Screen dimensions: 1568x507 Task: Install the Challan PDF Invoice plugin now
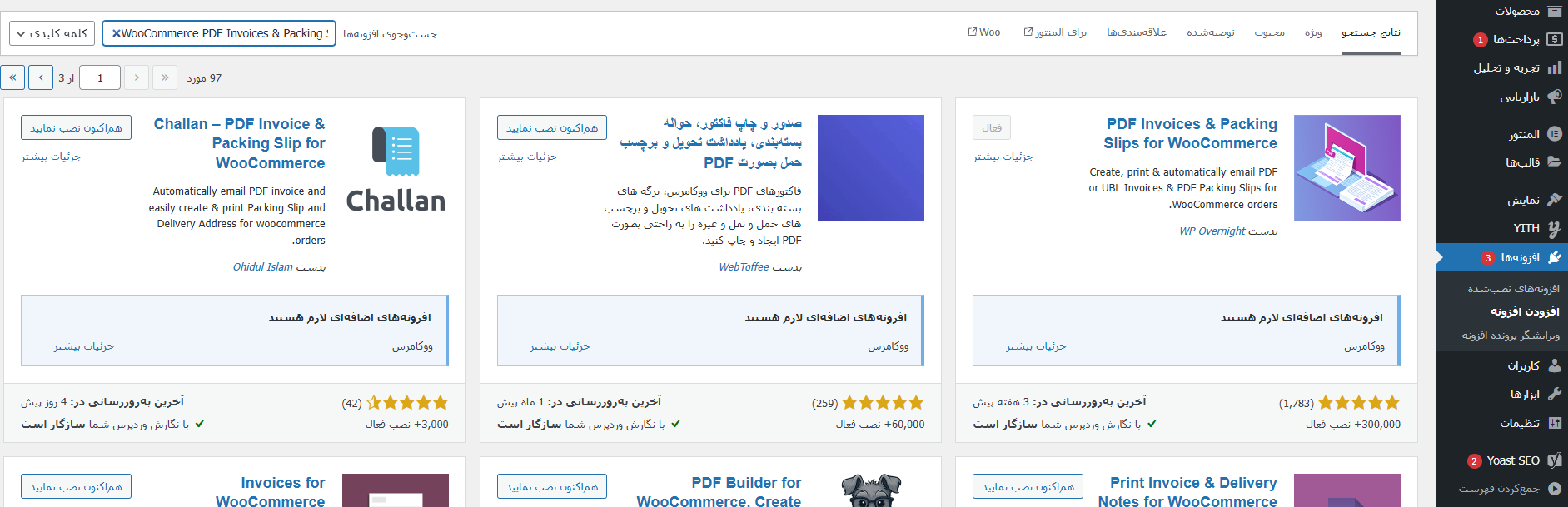76,127
